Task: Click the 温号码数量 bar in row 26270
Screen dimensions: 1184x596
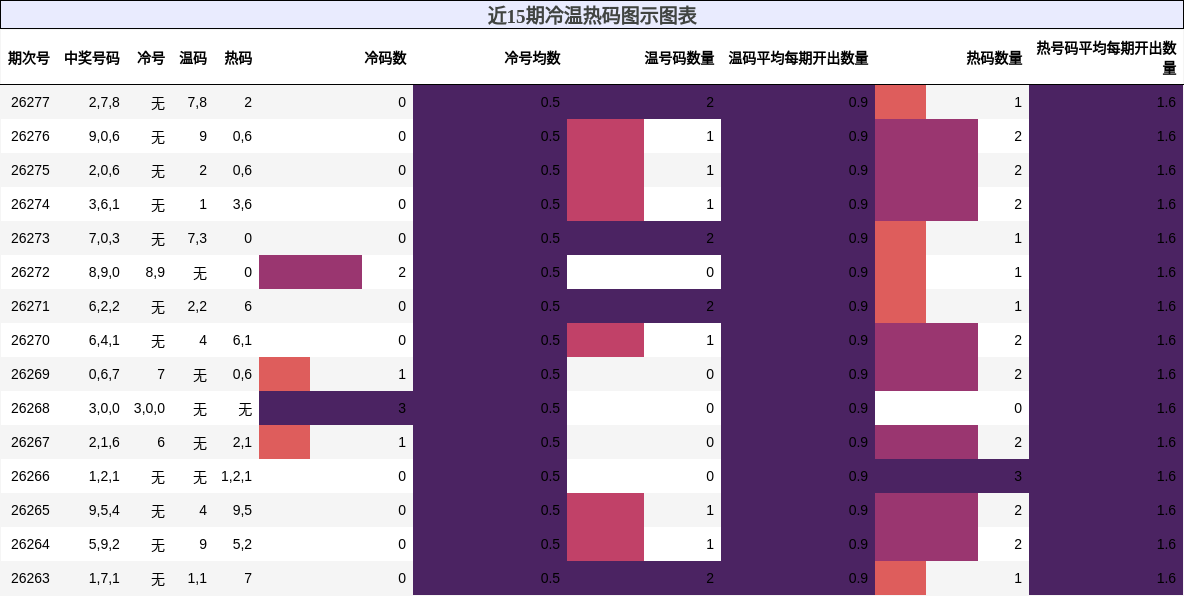Action: pos(606,340)
